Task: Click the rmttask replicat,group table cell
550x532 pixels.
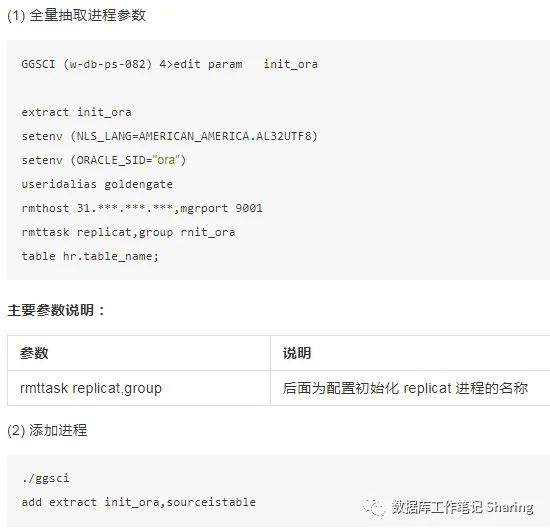Action: [139, 388]
